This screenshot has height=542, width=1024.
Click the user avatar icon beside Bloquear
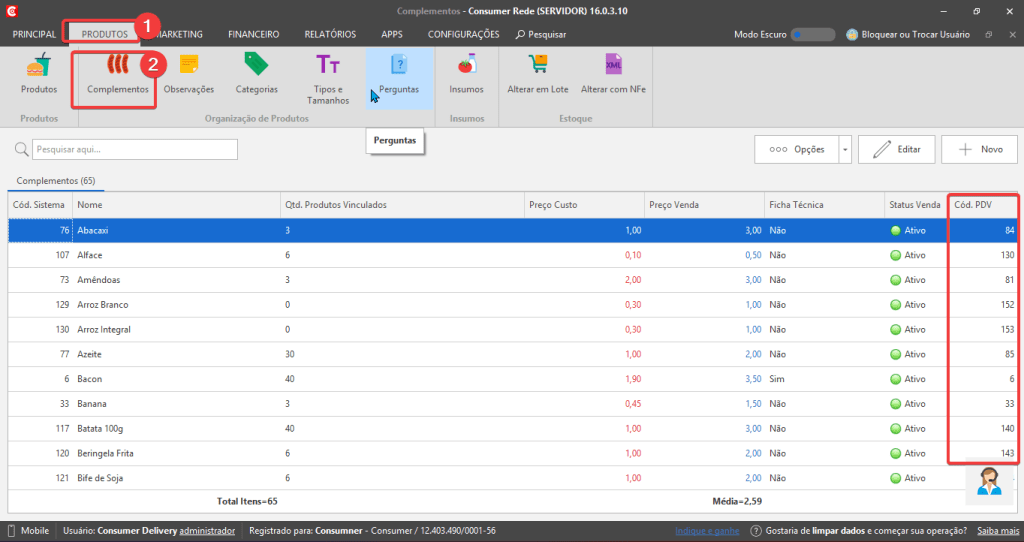pyautogui.click(x=852, y=35)
